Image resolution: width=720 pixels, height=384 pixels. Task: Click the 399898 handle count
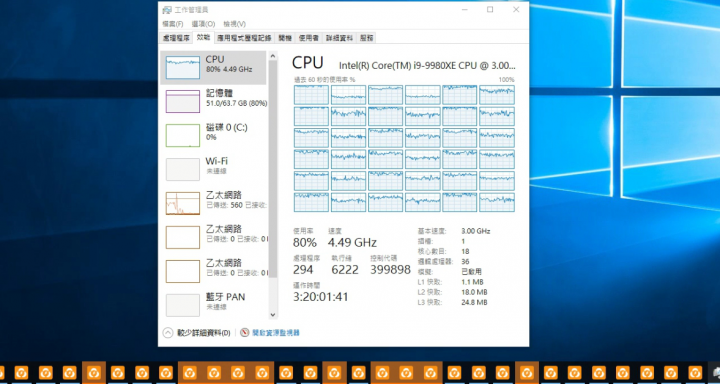[x=390, y=270]
